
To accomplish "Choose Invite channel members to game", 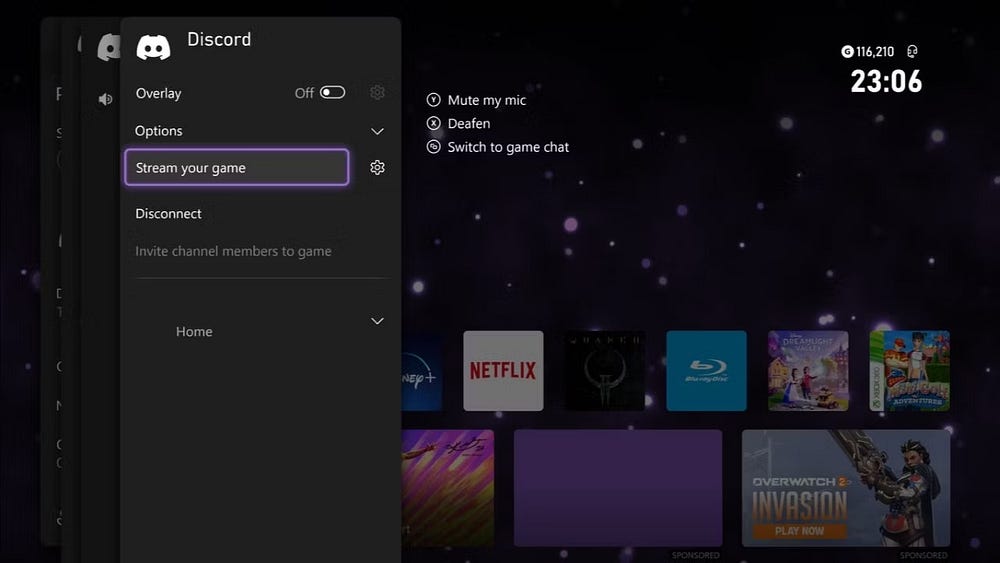I will (233, 251).
